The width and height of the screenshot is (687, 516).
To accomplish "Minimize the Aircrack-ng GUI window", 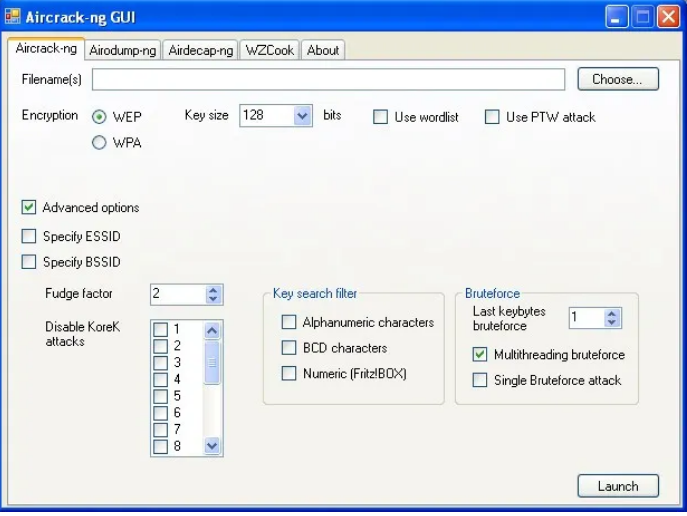I will tap(616, 17).
